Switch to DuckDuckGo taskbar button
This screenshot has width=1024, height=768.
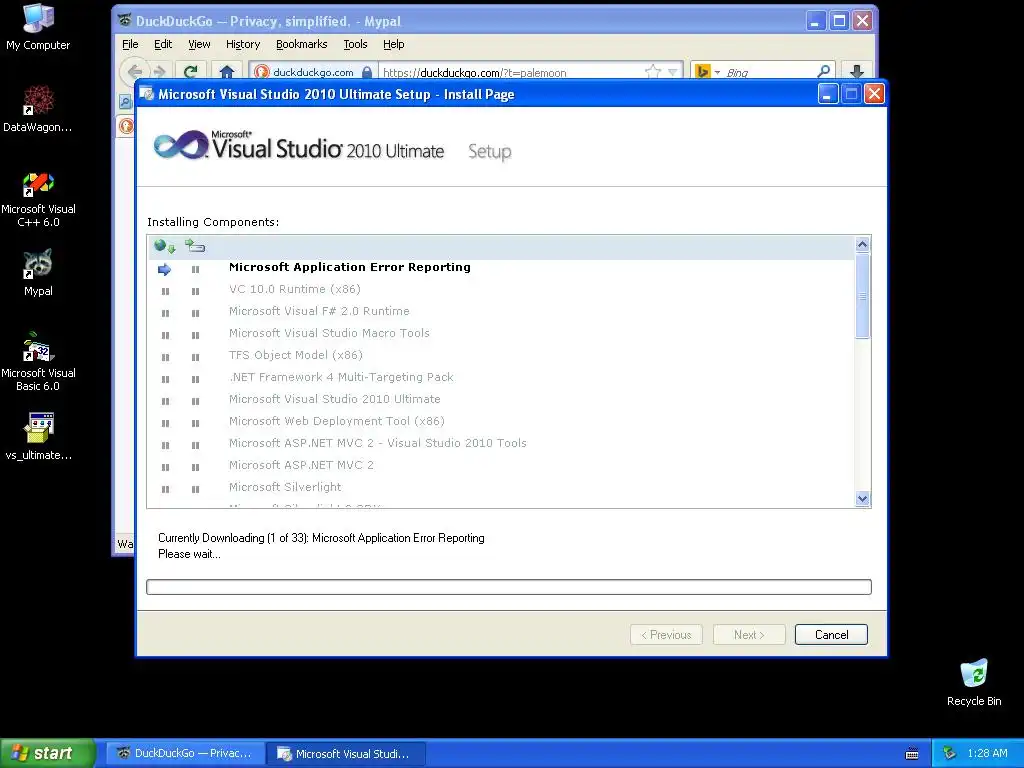coord(185,754)
